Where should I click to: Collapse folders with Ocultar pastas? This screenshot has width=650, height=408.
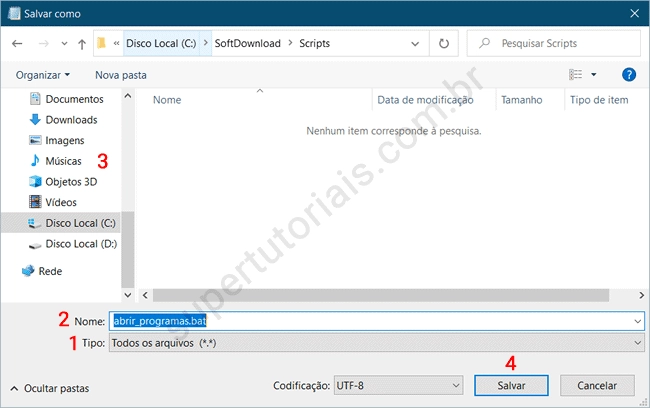(50, 388)
